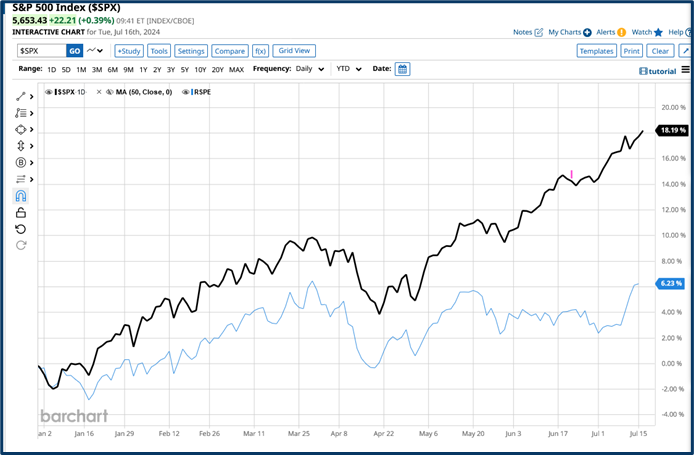Open the Tools button

point(159,51)
